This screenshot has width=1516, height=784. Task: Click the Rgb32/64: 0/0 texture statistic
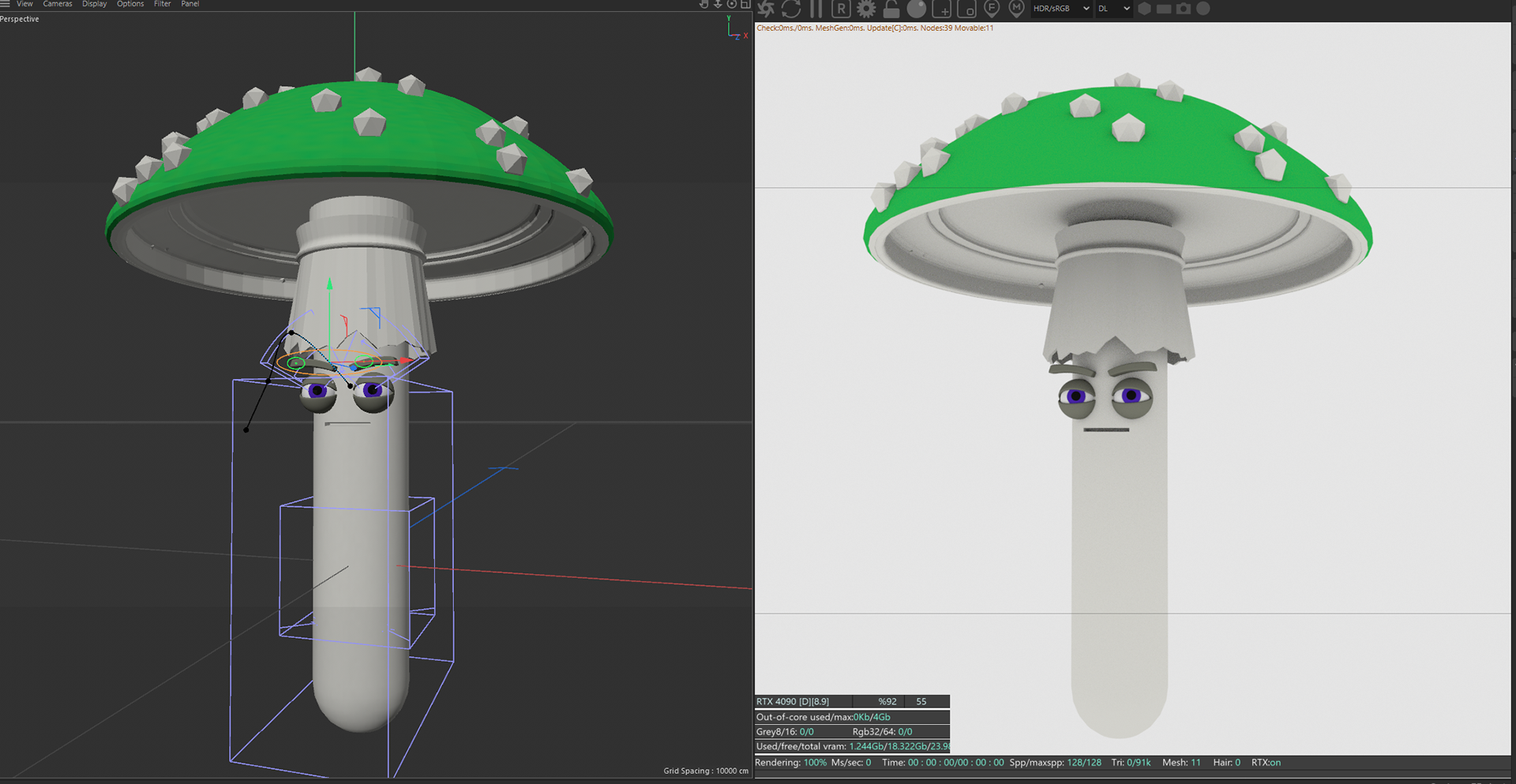tap(882, 732)
